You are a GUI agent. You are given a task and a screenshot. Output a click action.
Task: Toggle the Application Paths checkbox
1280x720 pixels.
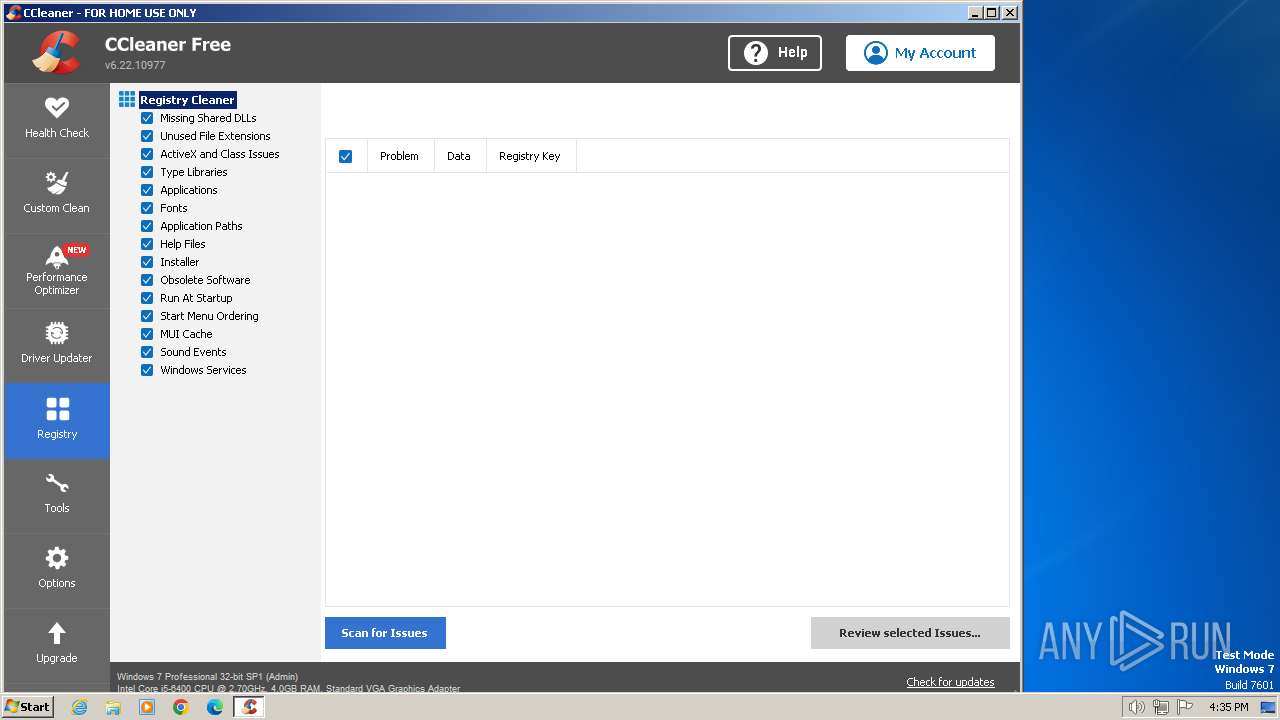click(x=147, y=226)
